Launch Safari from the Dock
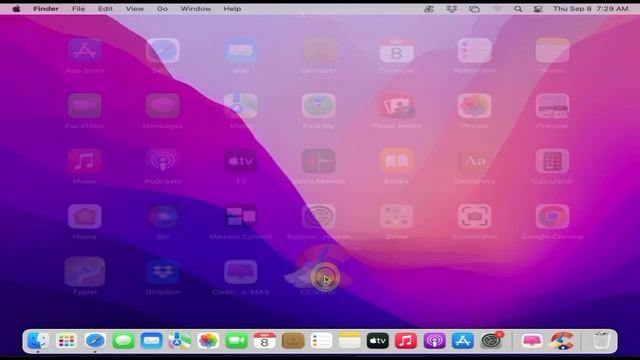 pos(95,340)
